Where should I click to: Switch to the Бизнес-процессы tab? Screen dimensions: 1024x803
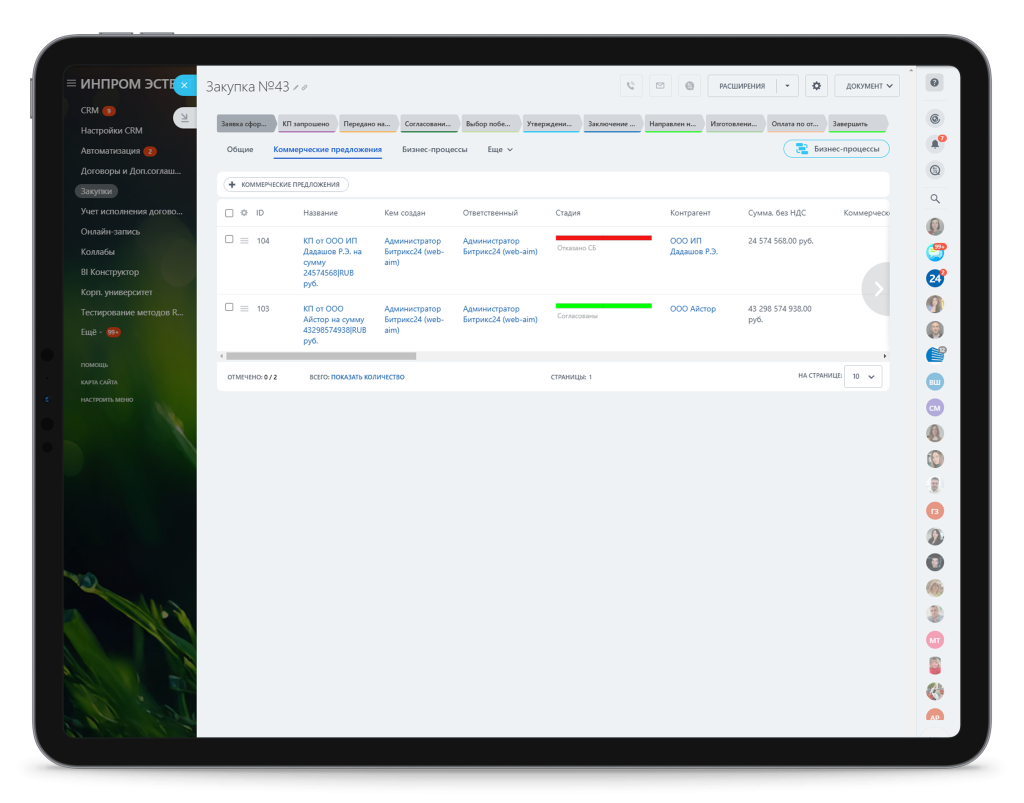click(x=434, y=150)
